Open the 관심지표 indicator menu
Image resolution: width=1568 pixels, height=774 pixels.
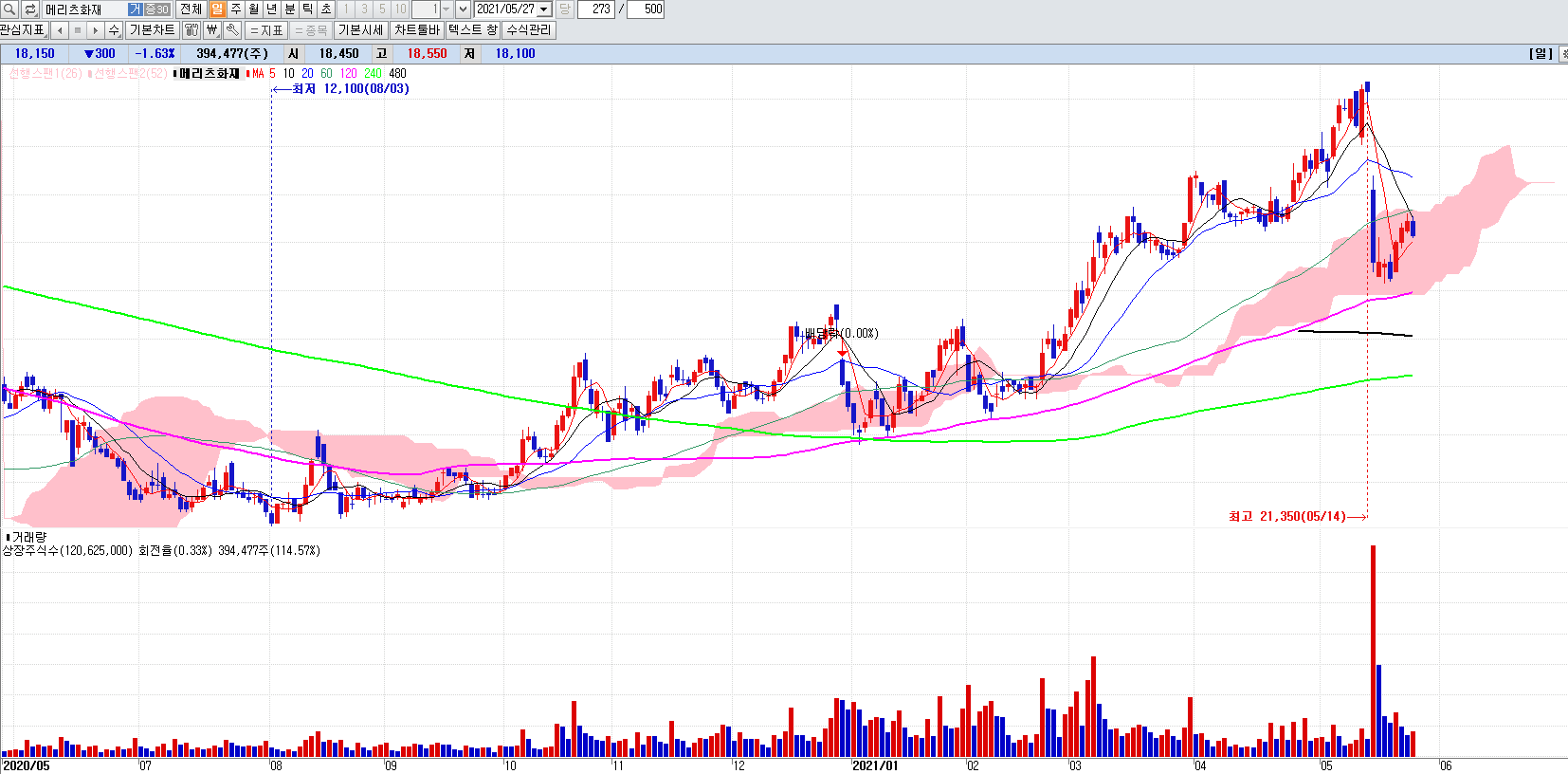pyautogui.click(x=23, y=30)
